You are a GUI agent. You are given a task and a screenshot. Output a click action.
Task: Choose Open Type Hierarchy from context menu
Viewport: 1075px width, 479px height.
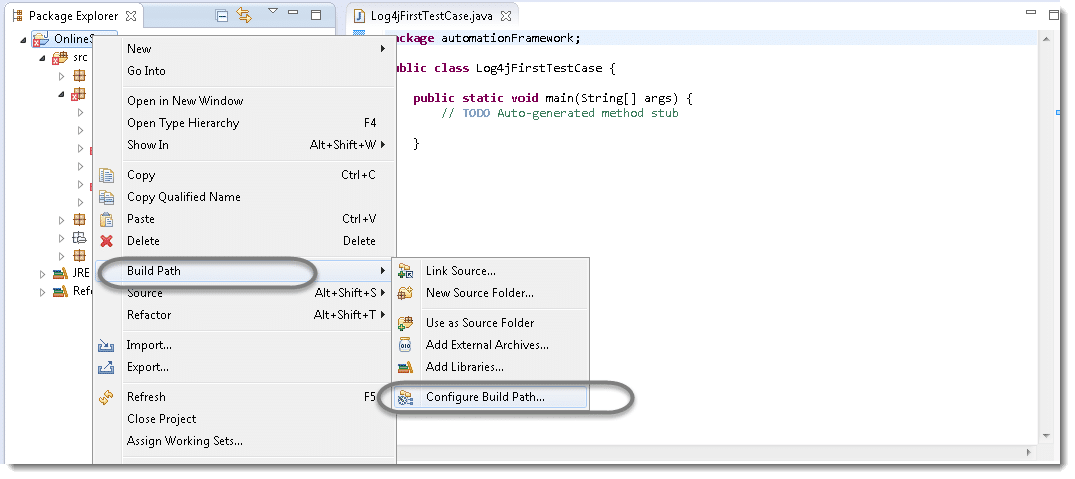183,123
